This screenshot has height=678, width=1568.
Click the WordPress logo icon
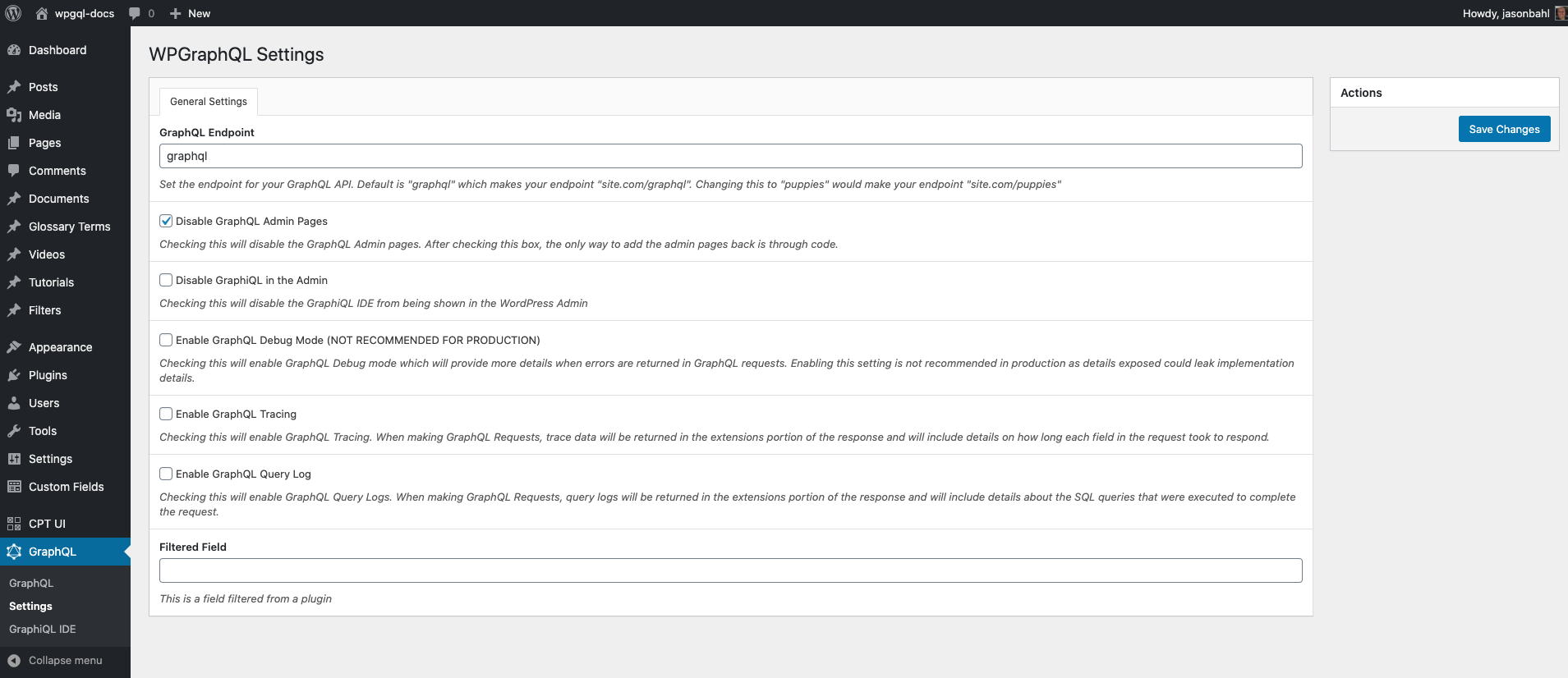point(13,13)
